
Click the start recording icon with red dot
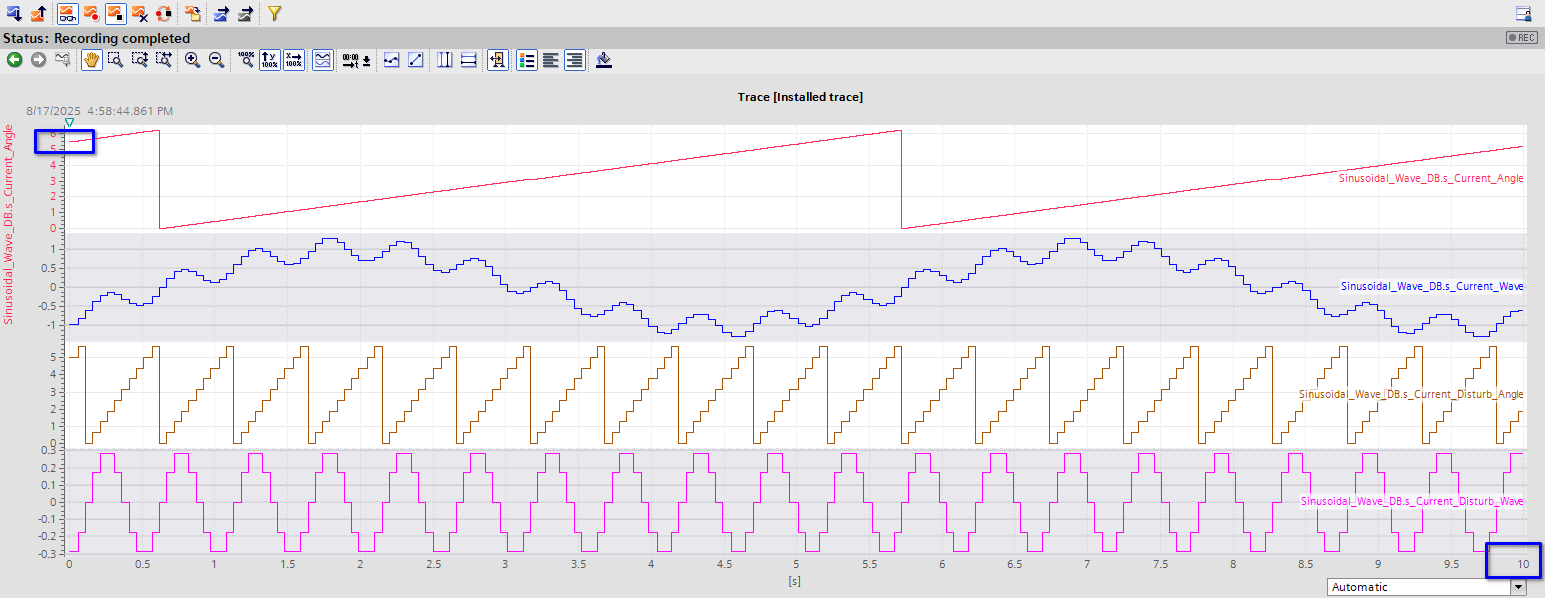click(x=91, y=13)
